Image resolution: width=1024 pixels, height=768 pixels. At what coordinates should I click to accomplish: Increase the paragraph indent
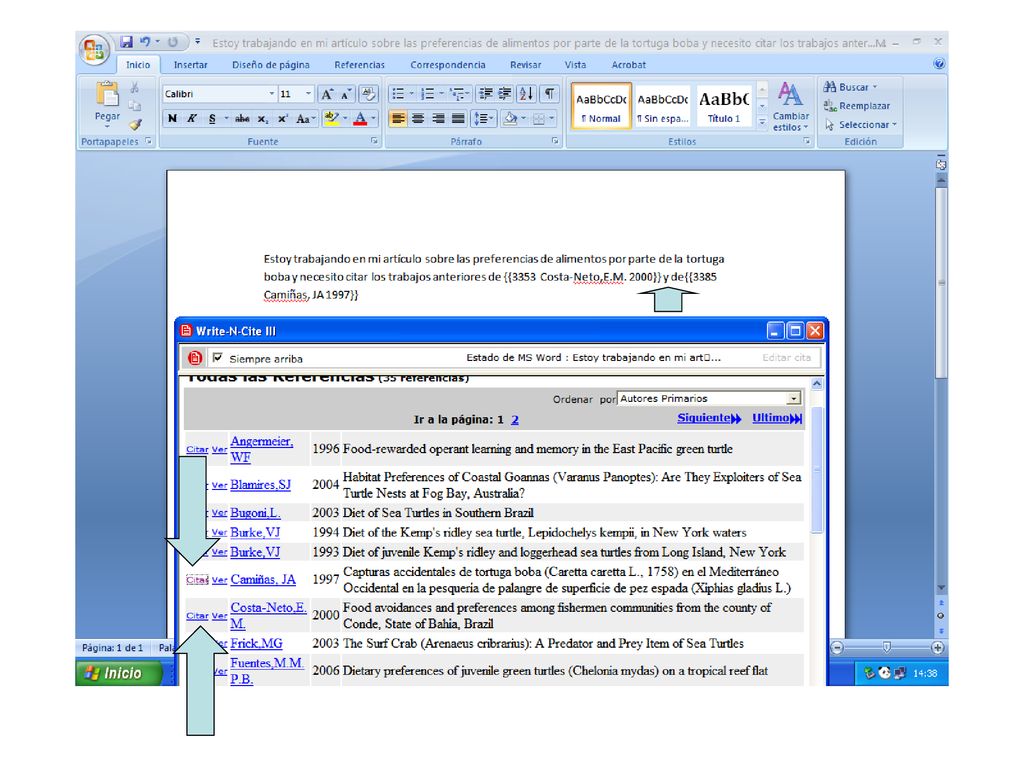coord(505,94)
